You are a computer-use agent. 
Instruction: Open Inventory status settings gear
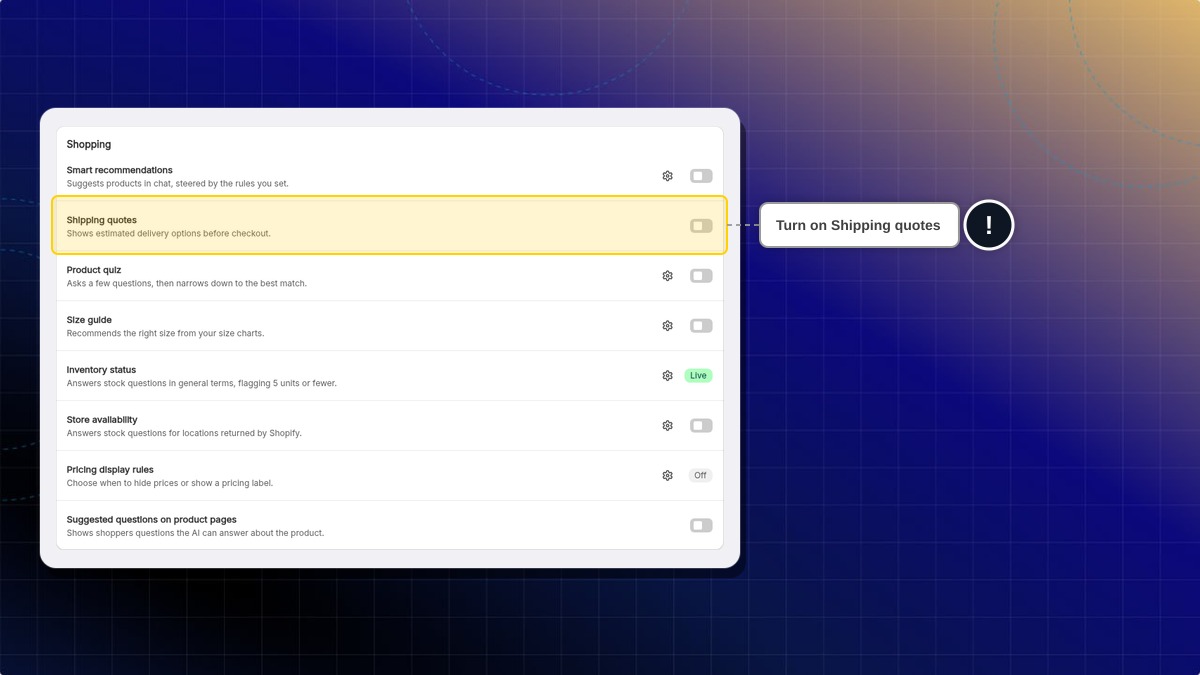pos(667,376)
